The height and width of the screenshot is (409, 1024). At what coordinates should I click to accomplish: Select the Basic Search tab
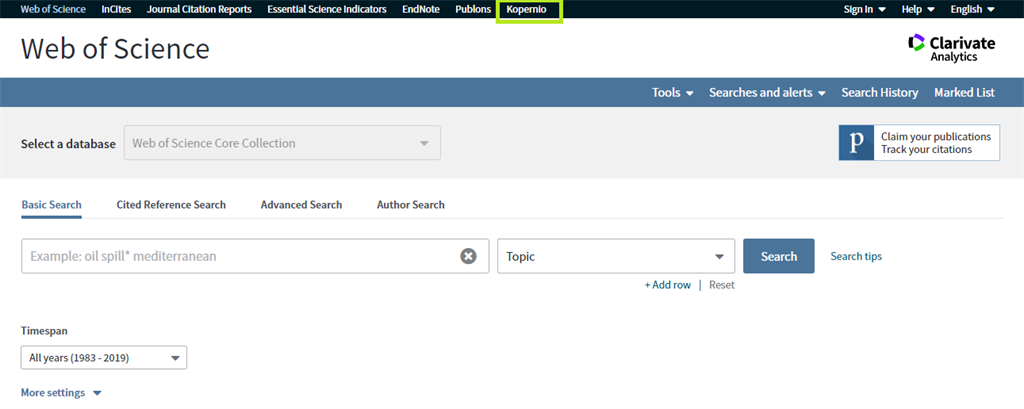(52, 204)
